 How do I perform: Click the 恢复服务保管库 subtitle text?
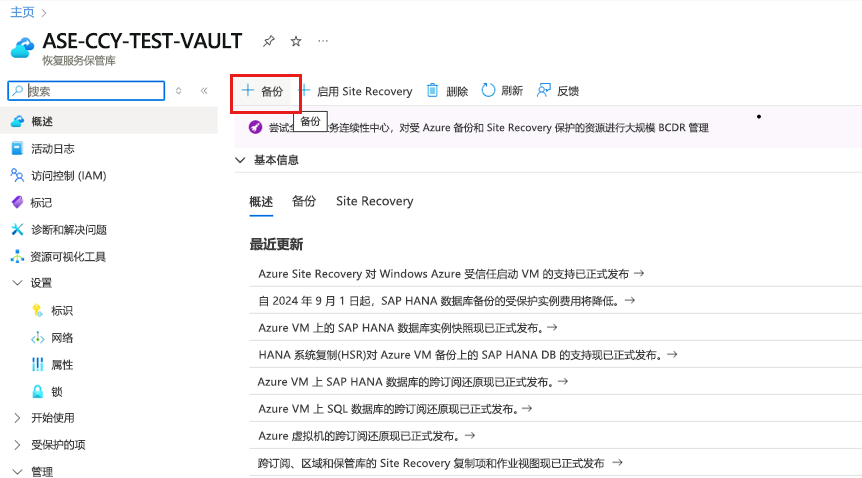[79, 61]
